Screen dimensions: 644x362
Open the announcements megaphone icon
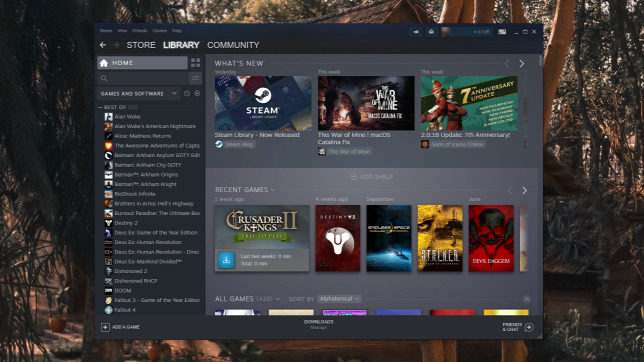coord(416,32)
